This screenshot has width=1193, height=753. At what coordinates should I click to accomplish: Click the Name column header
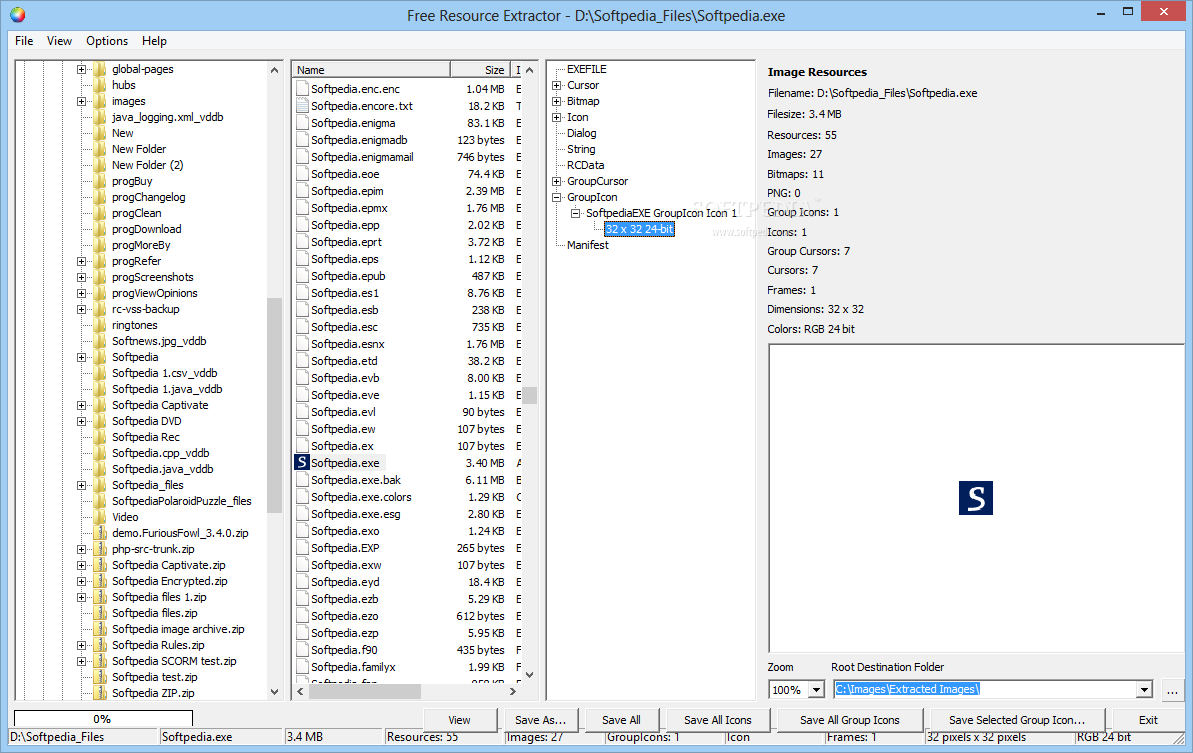[371, 69]
